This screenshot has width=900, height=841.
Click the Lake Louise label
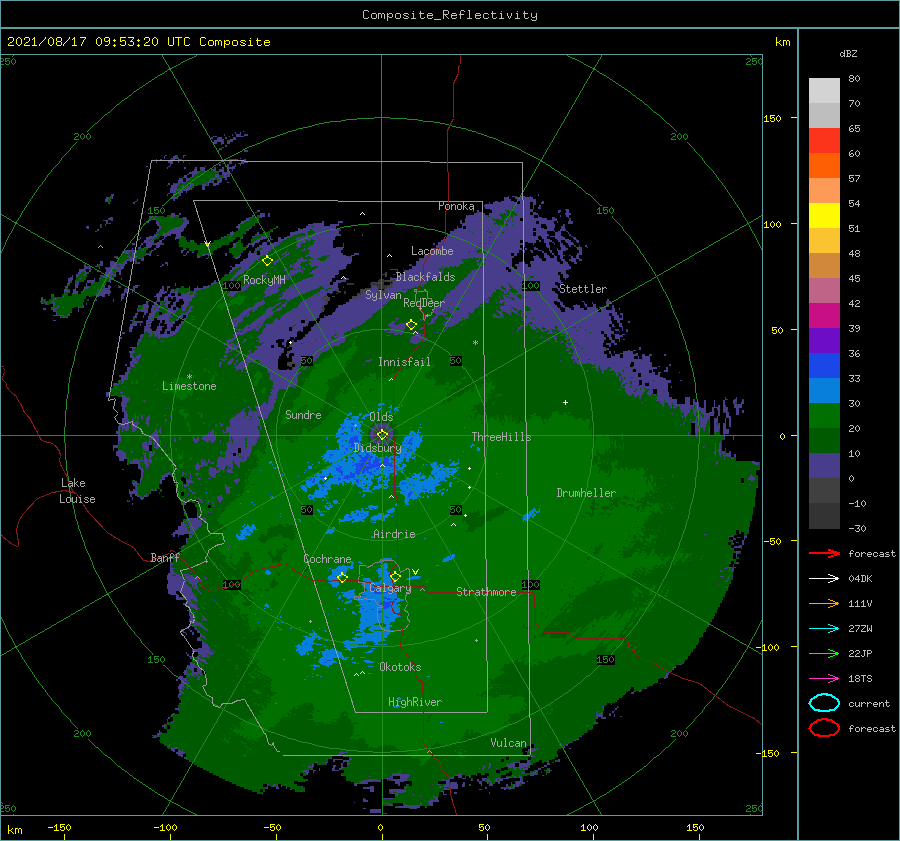tap(77, 491)
